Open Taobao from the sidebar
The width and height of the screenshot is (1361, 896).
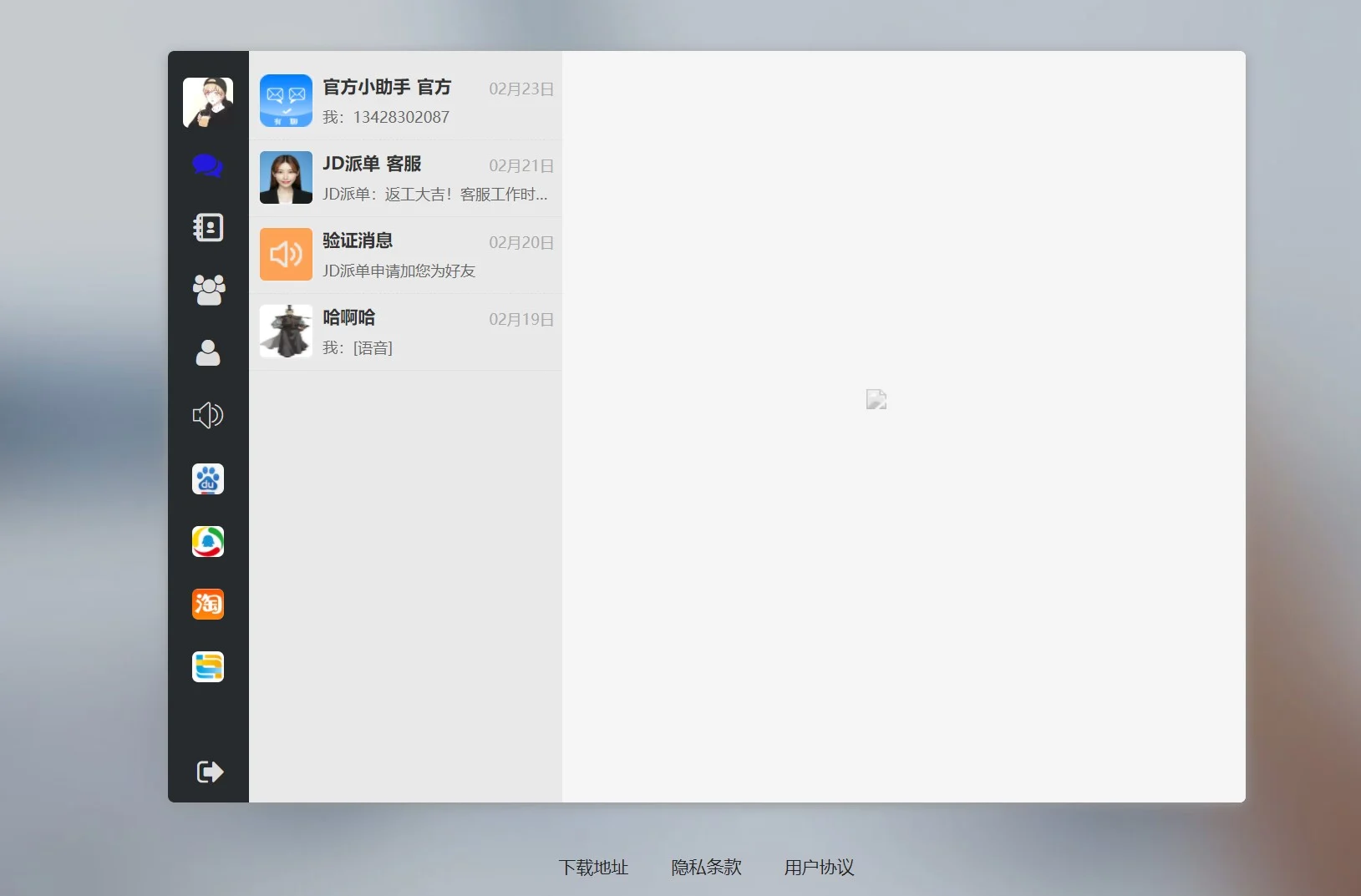pyautogui.click(x=207, y=604)
